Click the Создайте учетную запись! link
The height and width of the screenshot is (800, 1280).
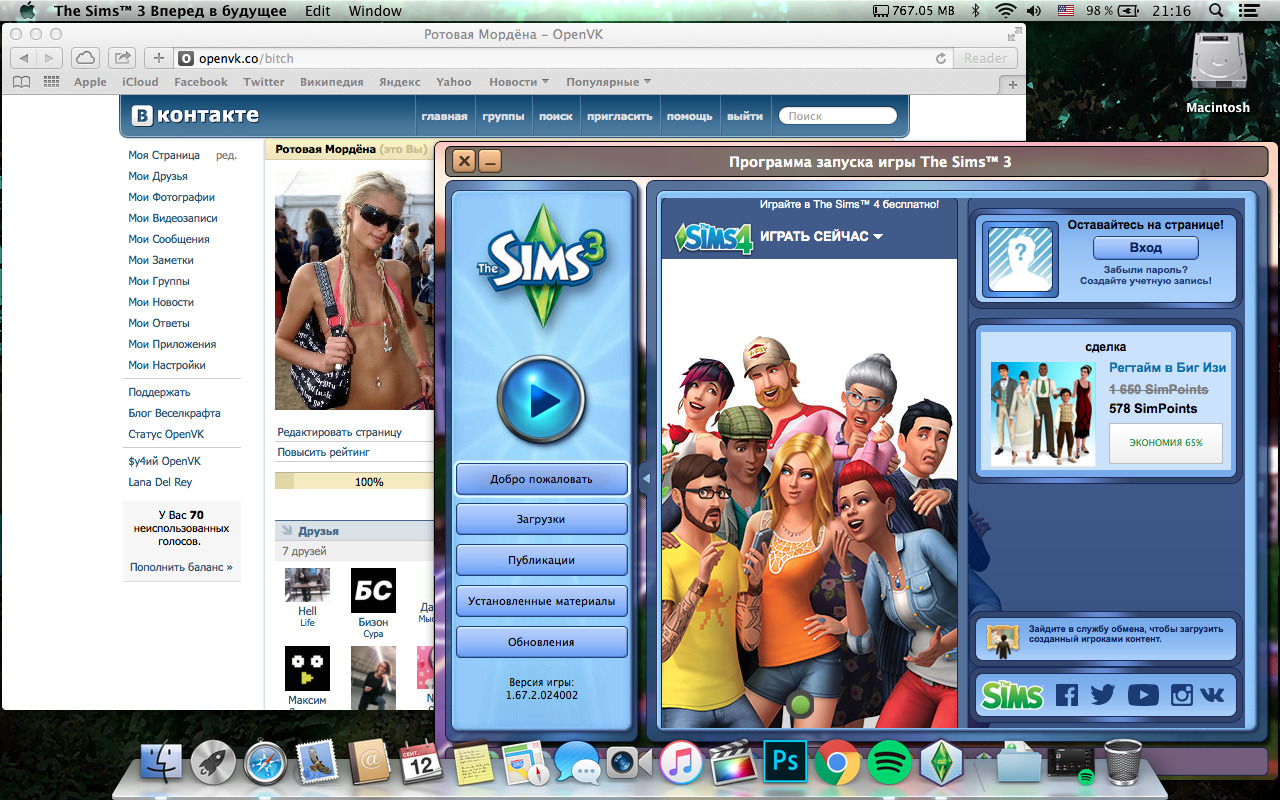[x=1145, y=281]
